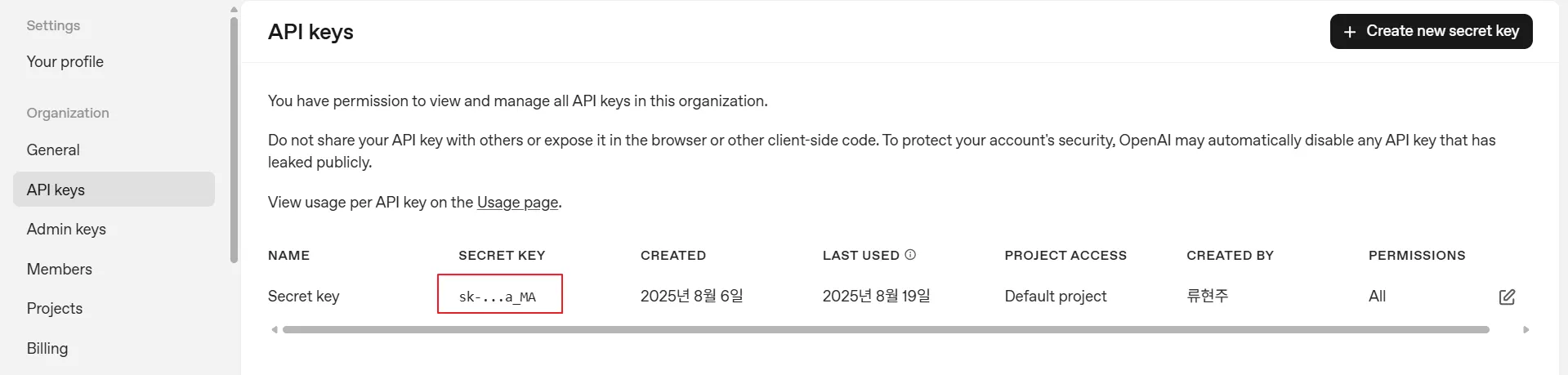Click the right arrow of horizontal scrollbar
Viewport: 1568px width, 375px height.
[x=1526, y=330]
